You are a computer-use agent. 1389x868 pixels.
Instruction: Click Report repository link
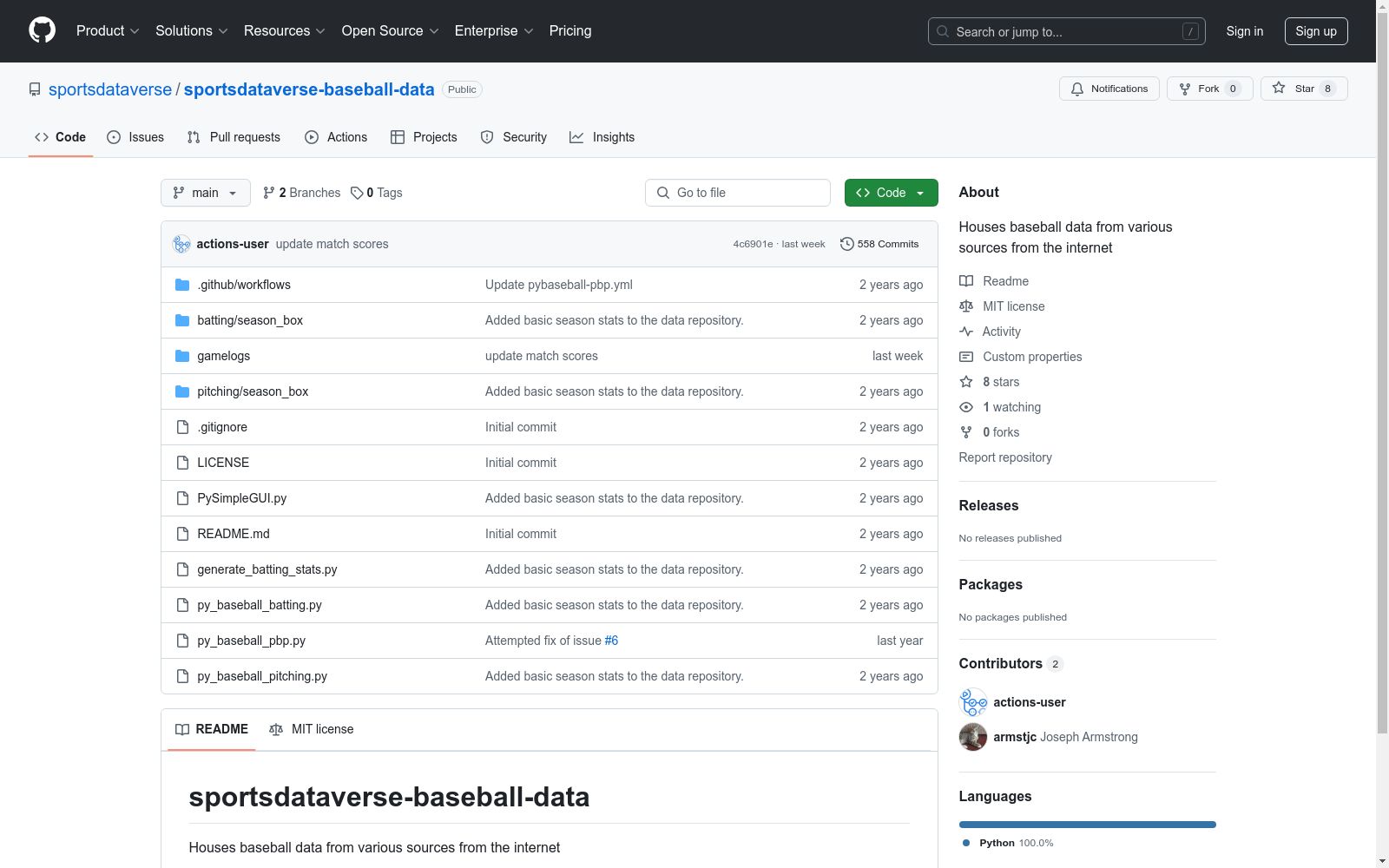point(1005,457)
